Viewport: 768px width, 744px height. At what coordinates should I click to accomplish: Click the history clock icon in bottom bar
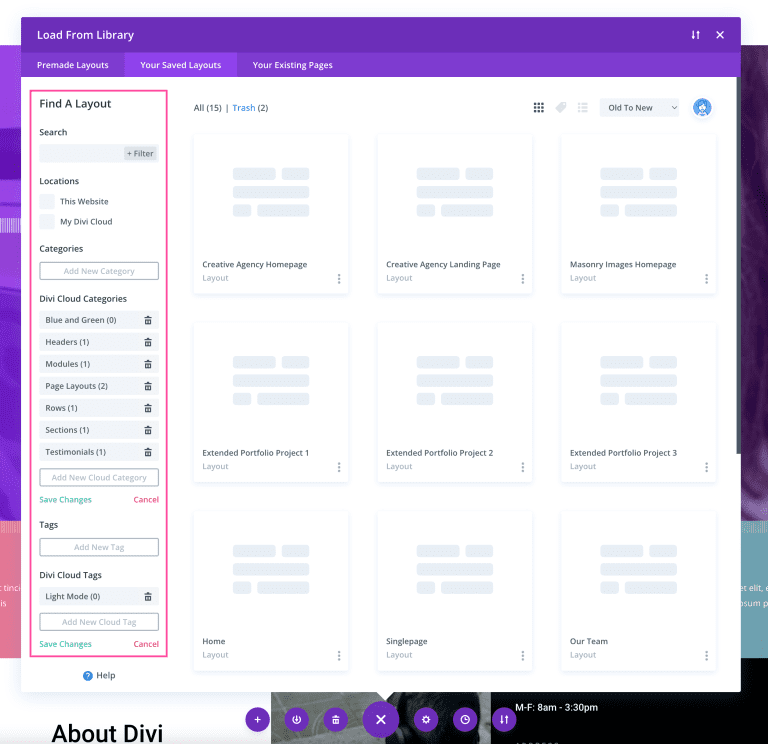tap(464, 719)
